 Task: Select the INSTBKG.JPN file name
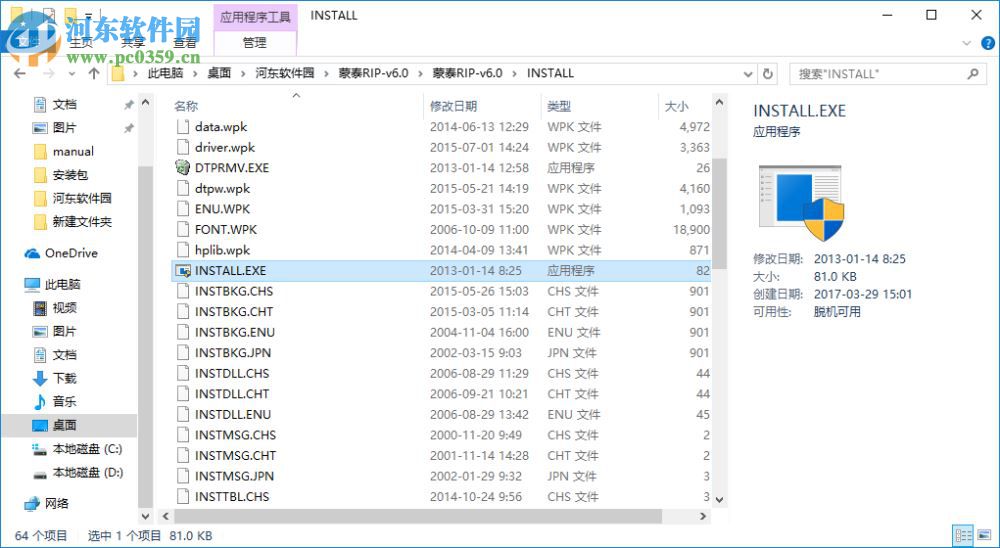(x=233, y=353)
